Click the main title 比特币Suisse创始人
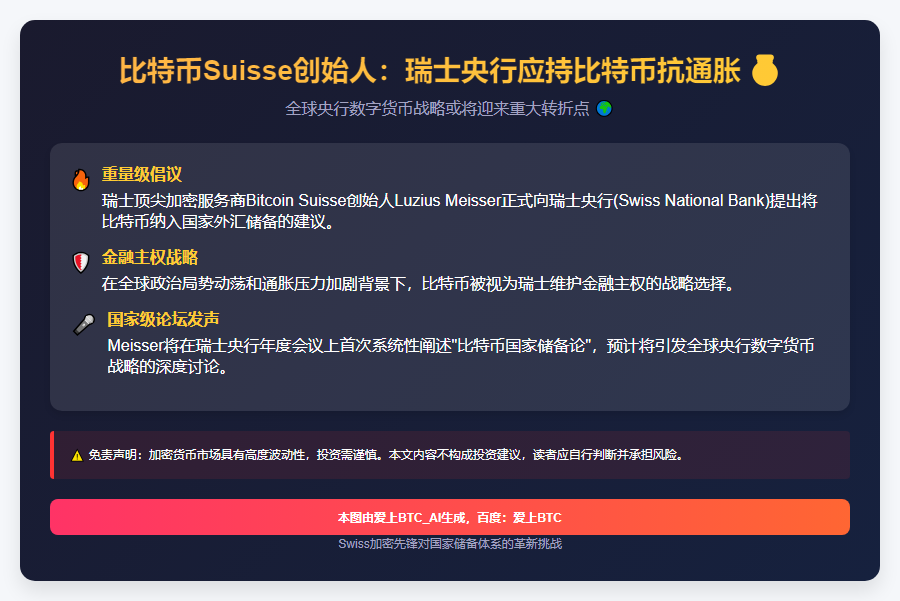This screenshot has height=601, width=900. click(430, 71)
